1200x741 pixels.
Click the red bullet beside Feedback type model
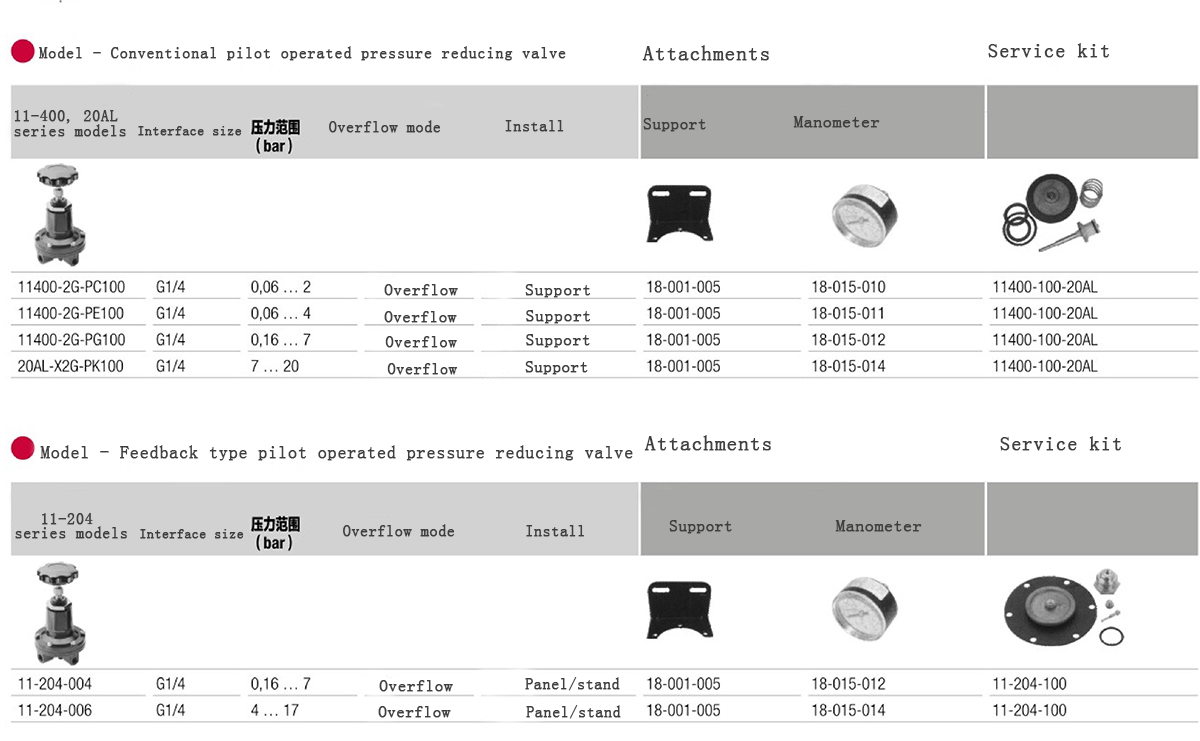click(22, 449)
